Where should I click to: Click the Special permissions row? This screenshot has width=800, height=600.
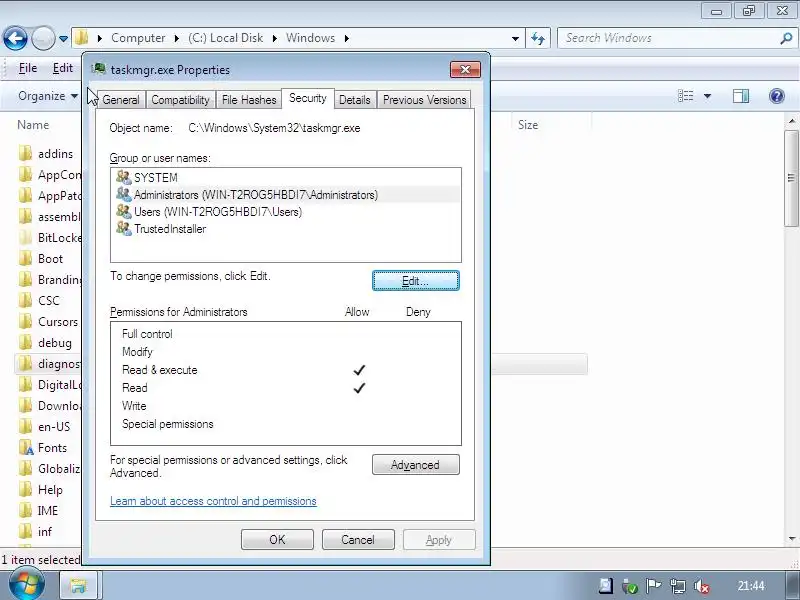coord(286,424)
